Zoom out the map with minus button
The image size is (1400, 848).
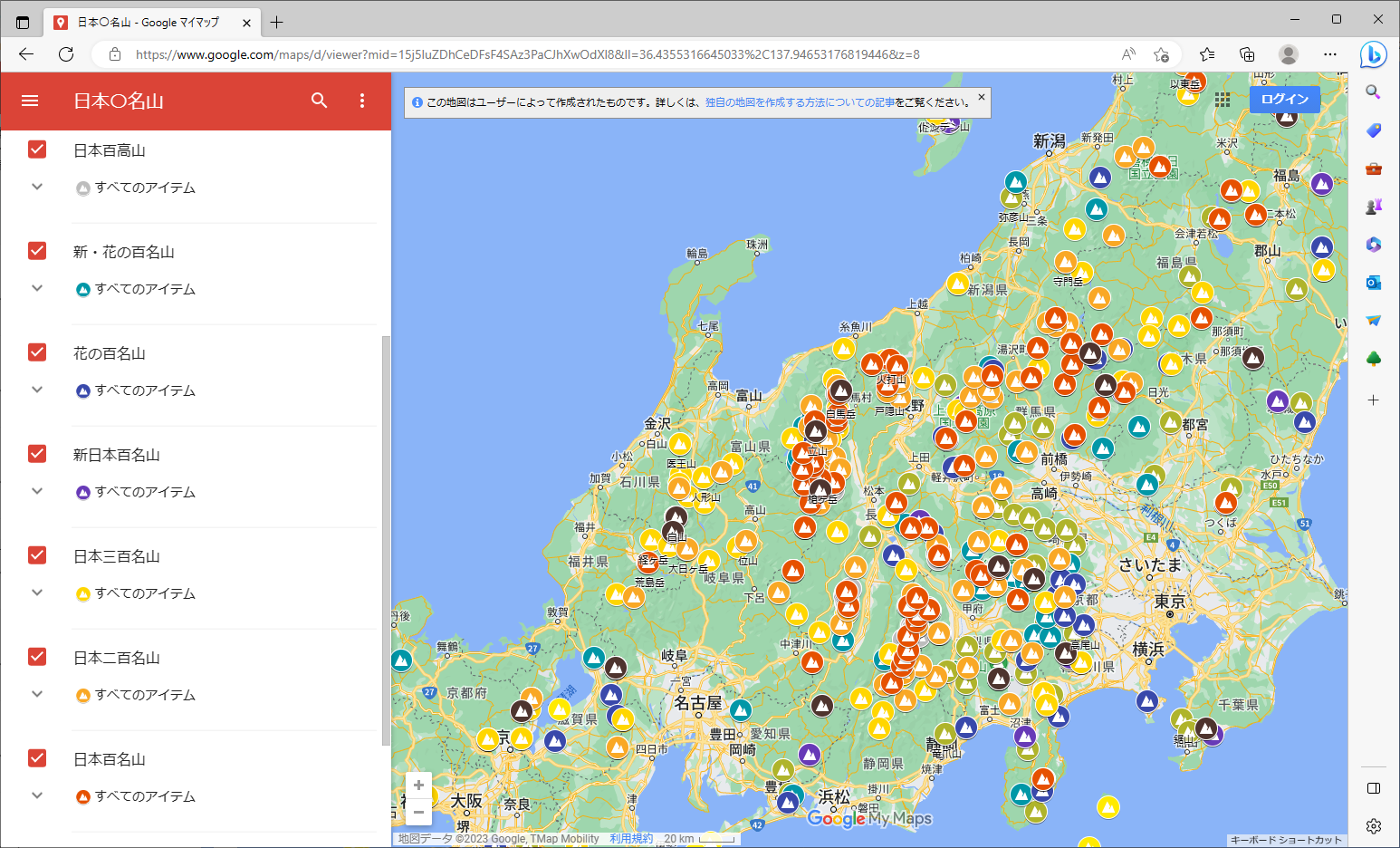[x=418, y=812]
